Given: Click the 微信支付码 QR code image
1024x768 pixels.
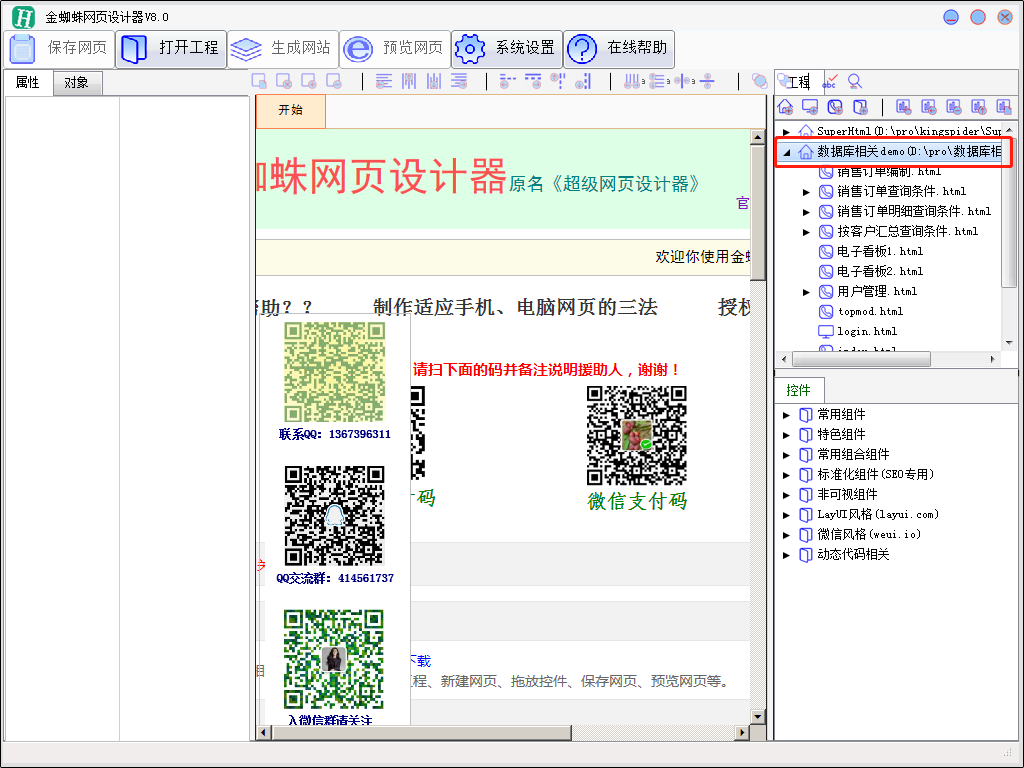Looking at the screenshot, I should click(x=637, y=436).
